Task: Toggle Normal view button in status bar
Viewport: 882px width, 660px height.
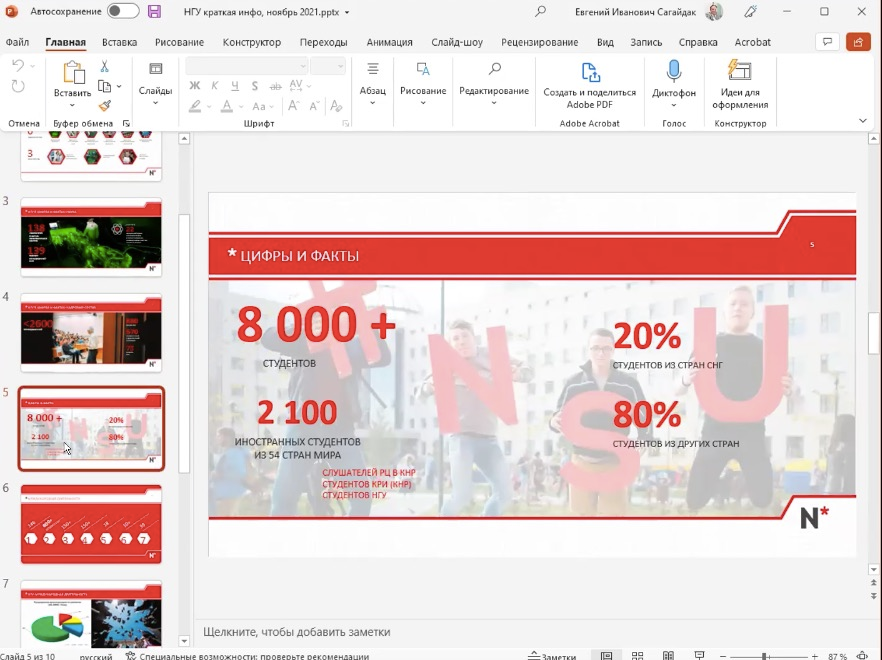Action: (606, 655)
